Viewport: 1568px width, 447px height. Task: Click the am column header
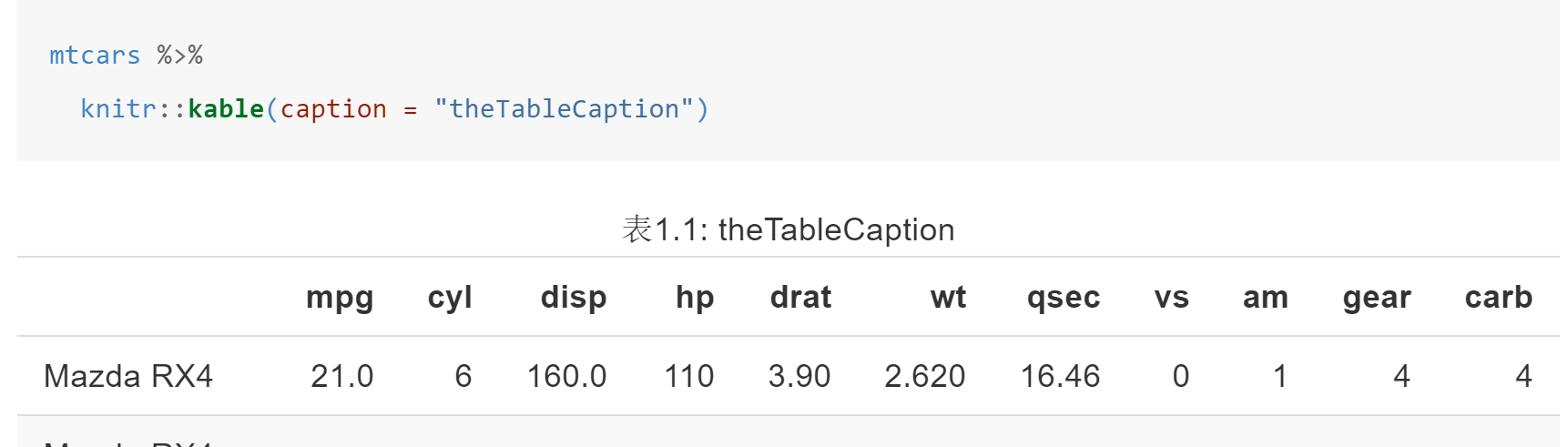1266,298
